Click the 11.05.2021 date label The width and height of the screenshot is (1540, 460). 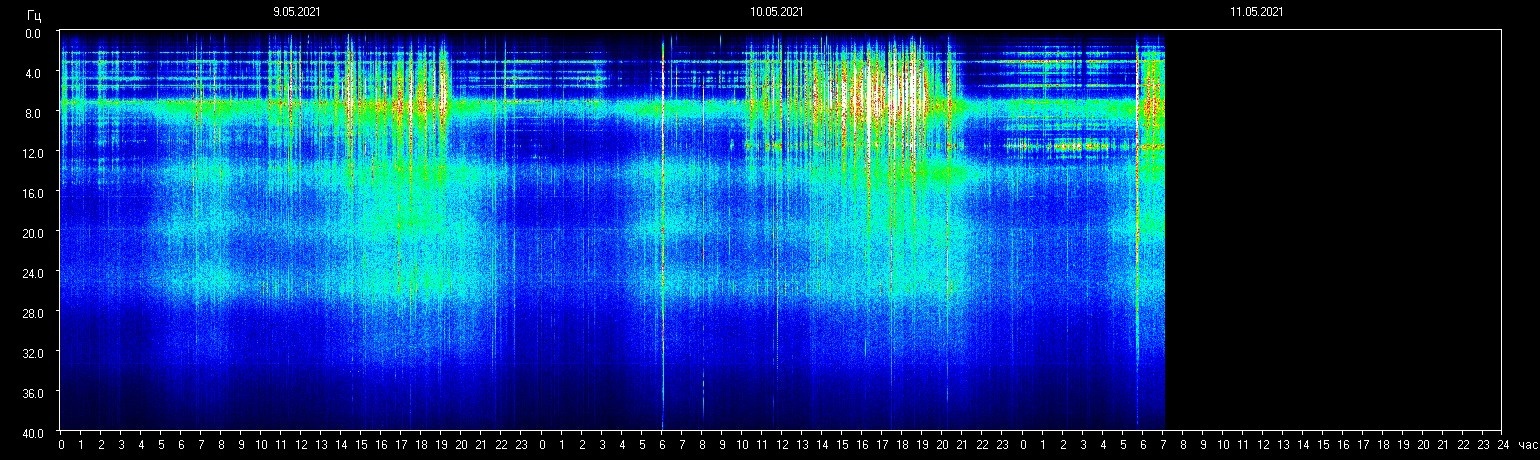(x=1256, y=12)
